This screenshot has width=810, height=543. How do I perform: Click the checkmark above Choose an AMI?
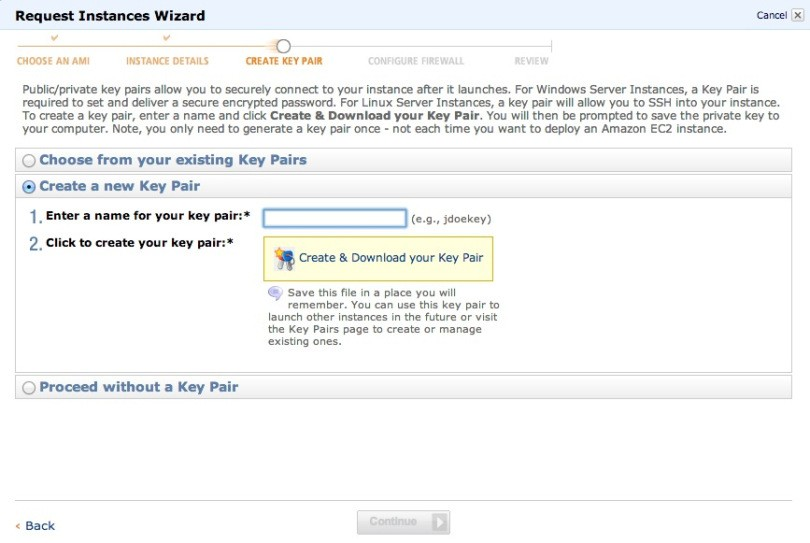[54, 38]
